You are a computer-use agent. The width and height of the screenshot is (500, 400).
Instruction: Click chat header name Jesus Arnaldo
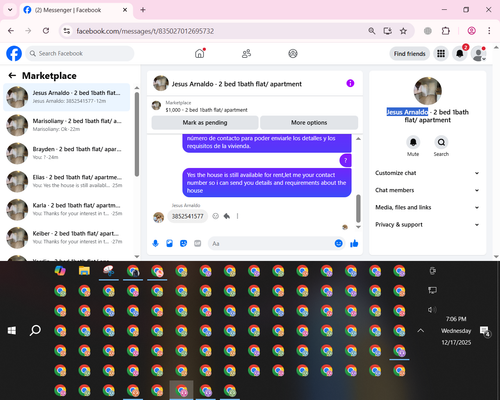tap(237, 84)
